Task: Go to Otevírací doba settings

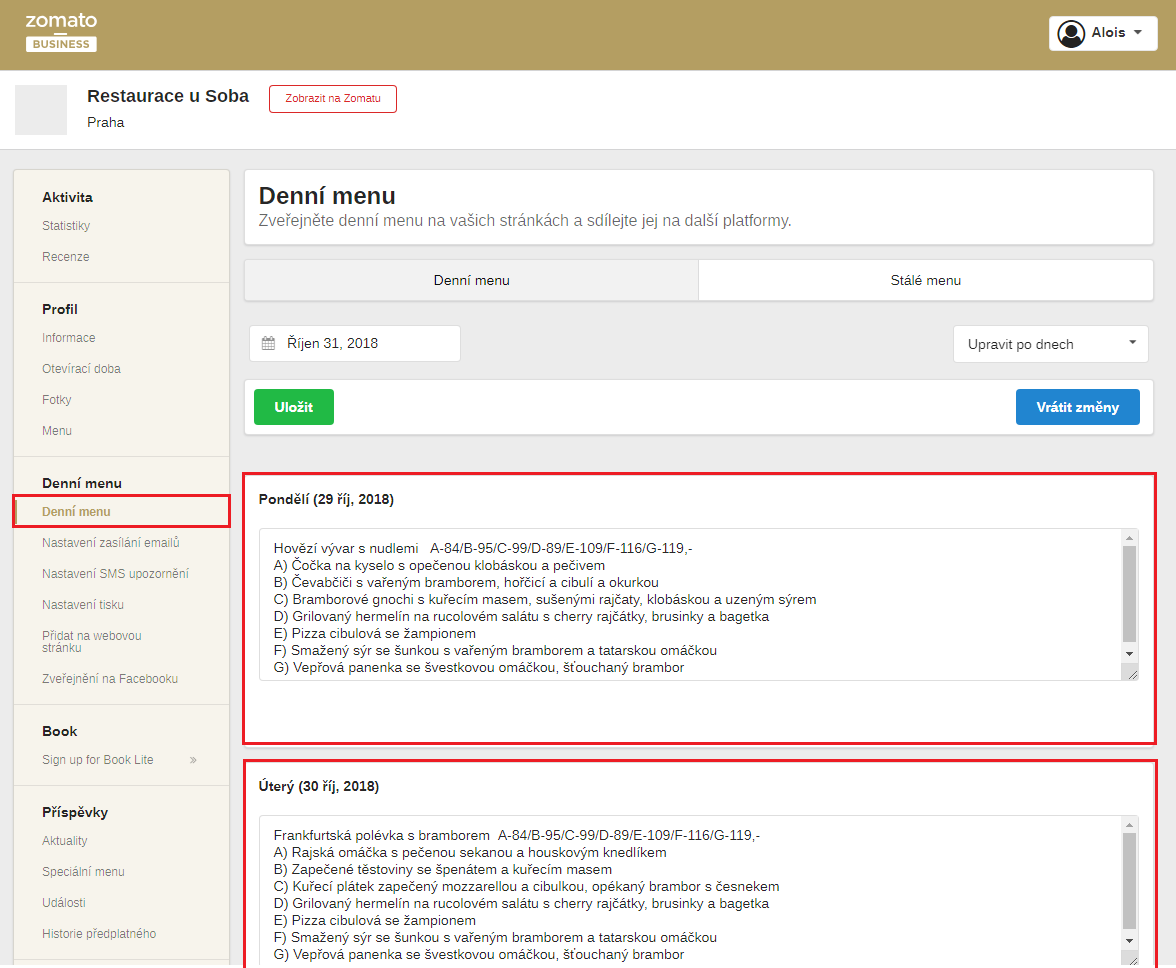Action: pos(81,369)
